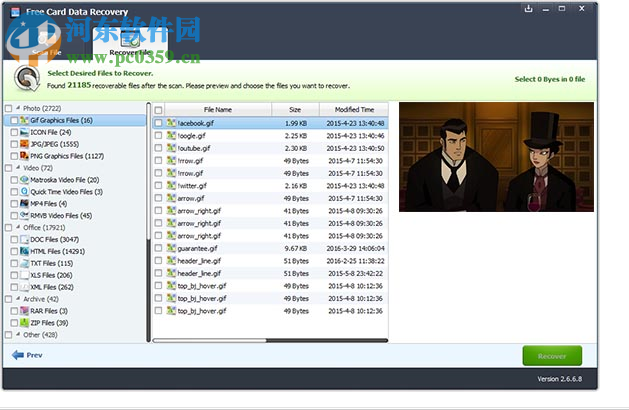629x410 pixels.
Task: Click the HTML Files type icon
Action: pyautogui.click(x=24, y=252)
